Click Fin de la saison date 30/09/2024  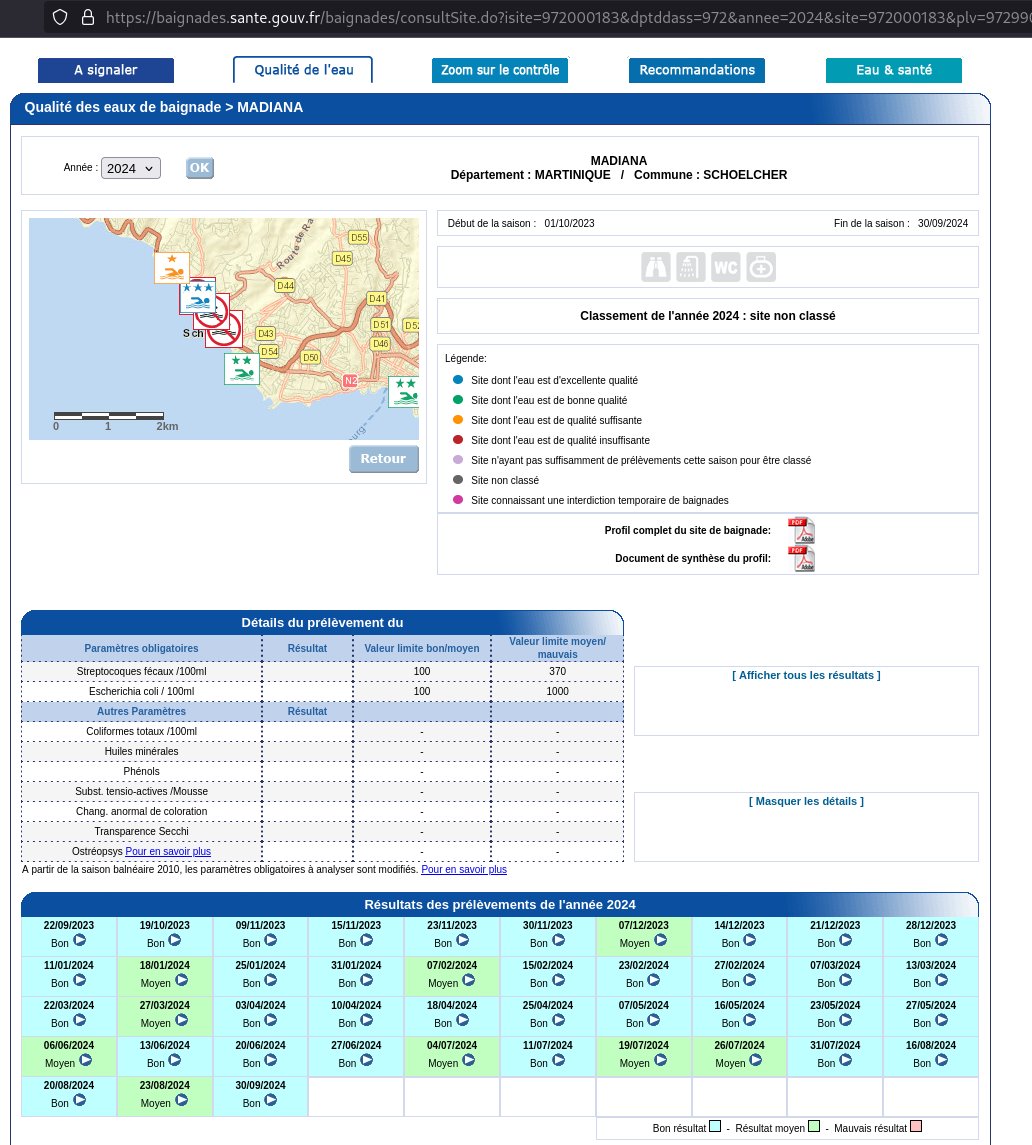(943, 223)
